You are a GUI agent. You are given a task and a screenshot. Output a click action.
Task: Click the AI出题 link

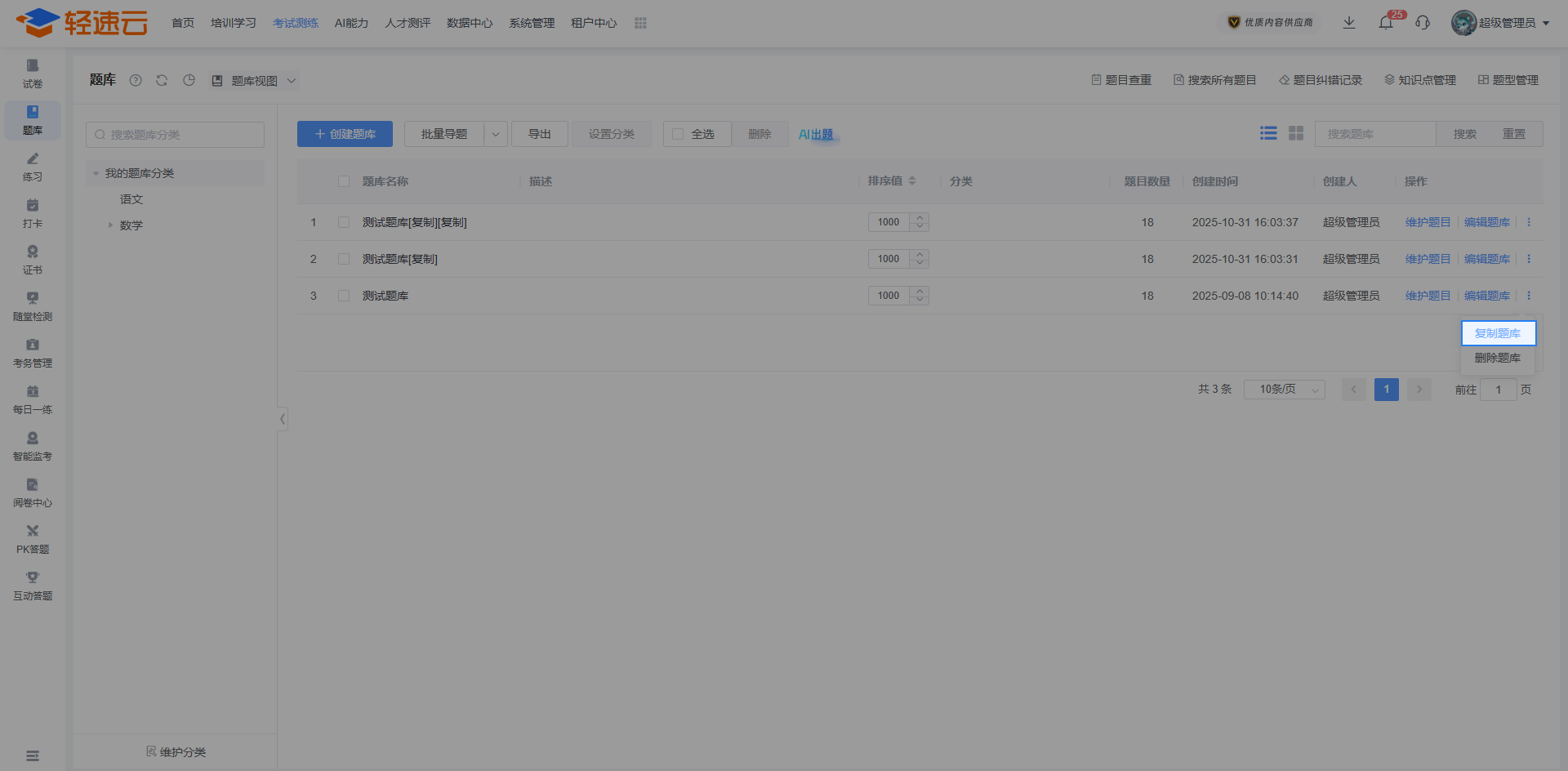(816, 134)
